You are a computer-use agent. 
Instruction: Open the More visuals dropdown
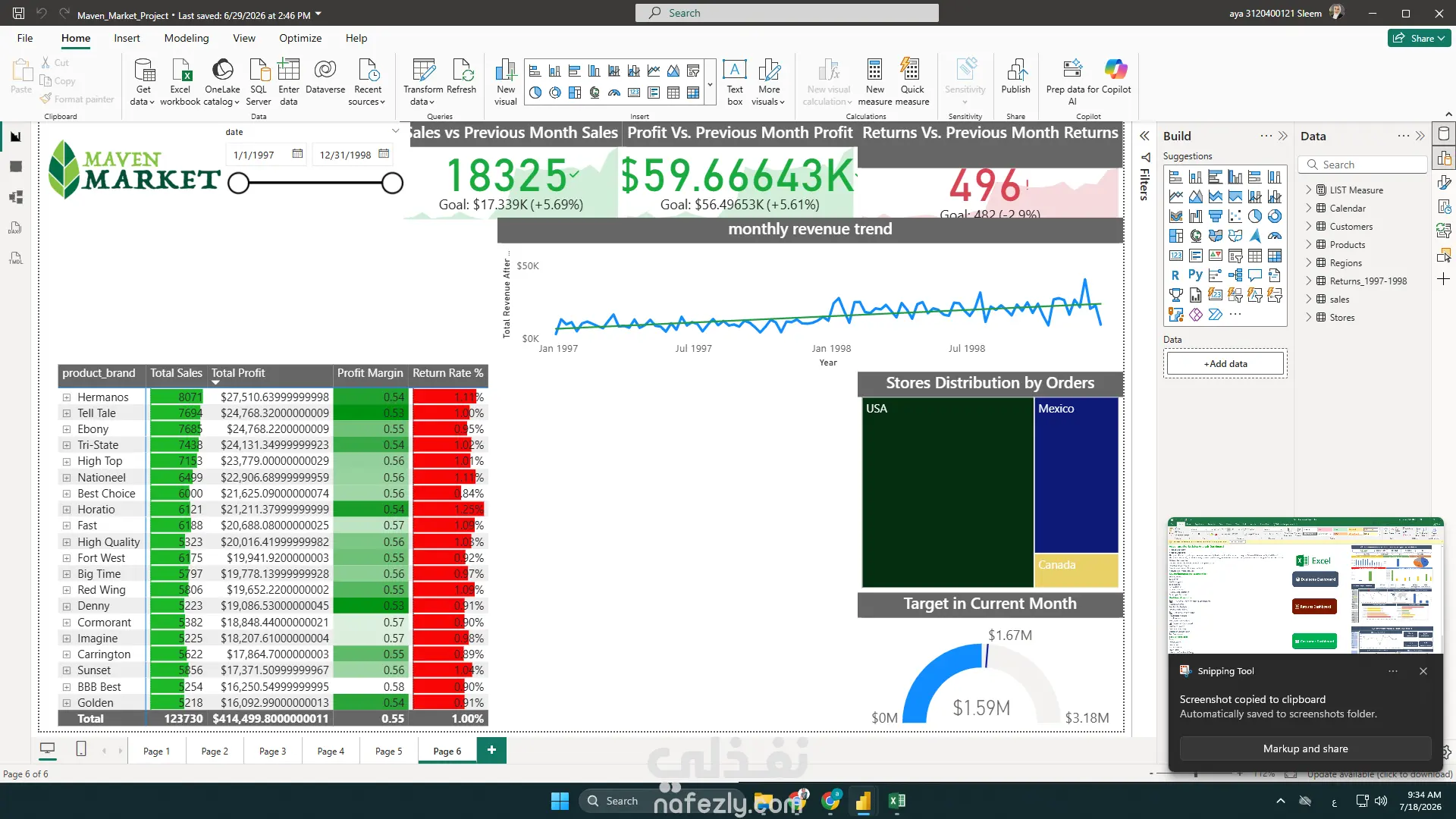pyautogui.click(x=769, y=82)
